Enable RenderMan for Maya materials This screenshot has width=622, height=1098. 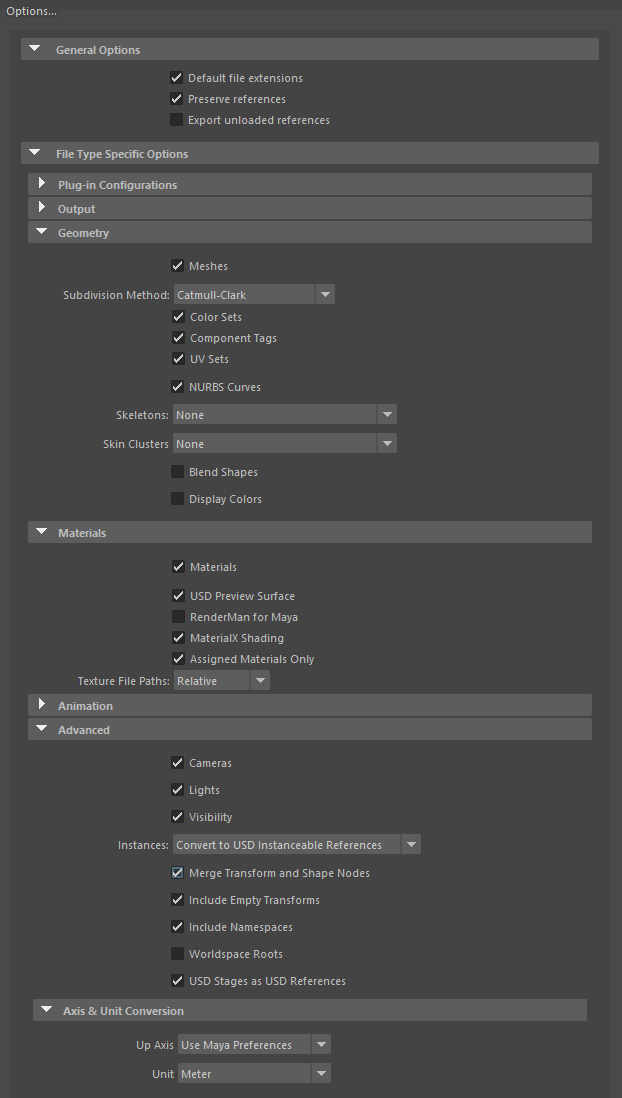(178, 616)
